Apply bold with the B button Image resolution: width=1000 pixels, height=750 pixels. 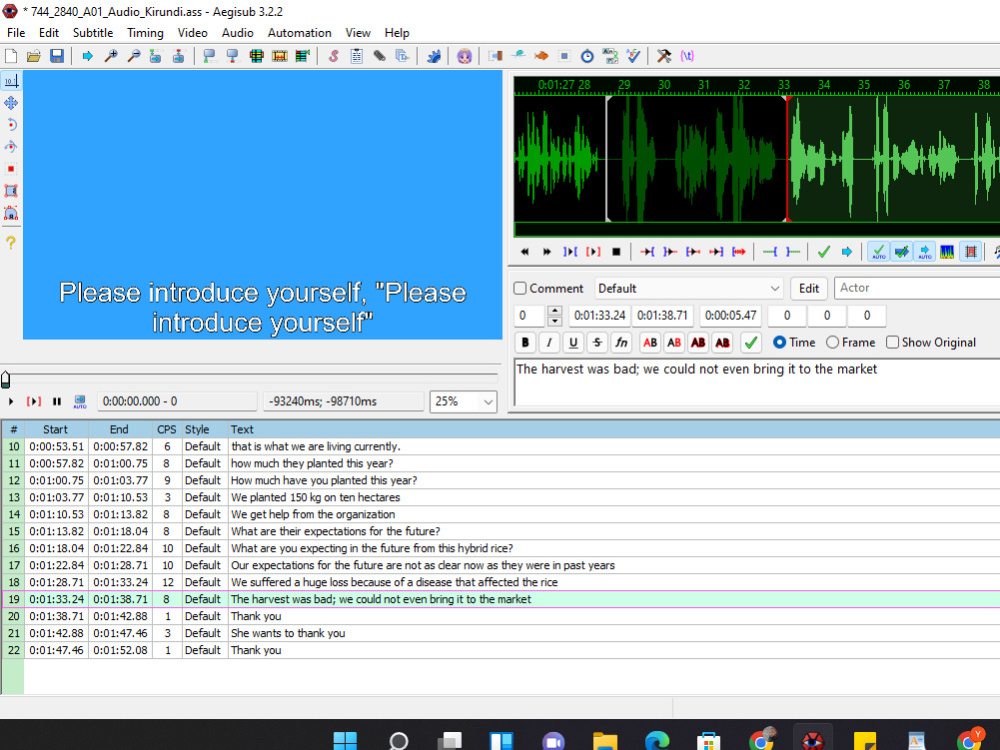pyautogui.click(x=526, y=342)
